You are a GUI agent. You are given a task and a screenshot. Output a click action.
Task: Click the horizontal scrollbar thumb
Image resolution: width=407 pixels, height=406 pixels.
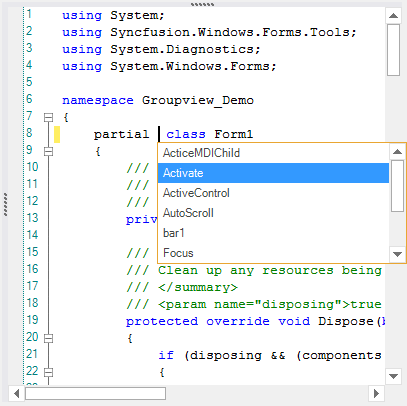[x=95, y=394]
